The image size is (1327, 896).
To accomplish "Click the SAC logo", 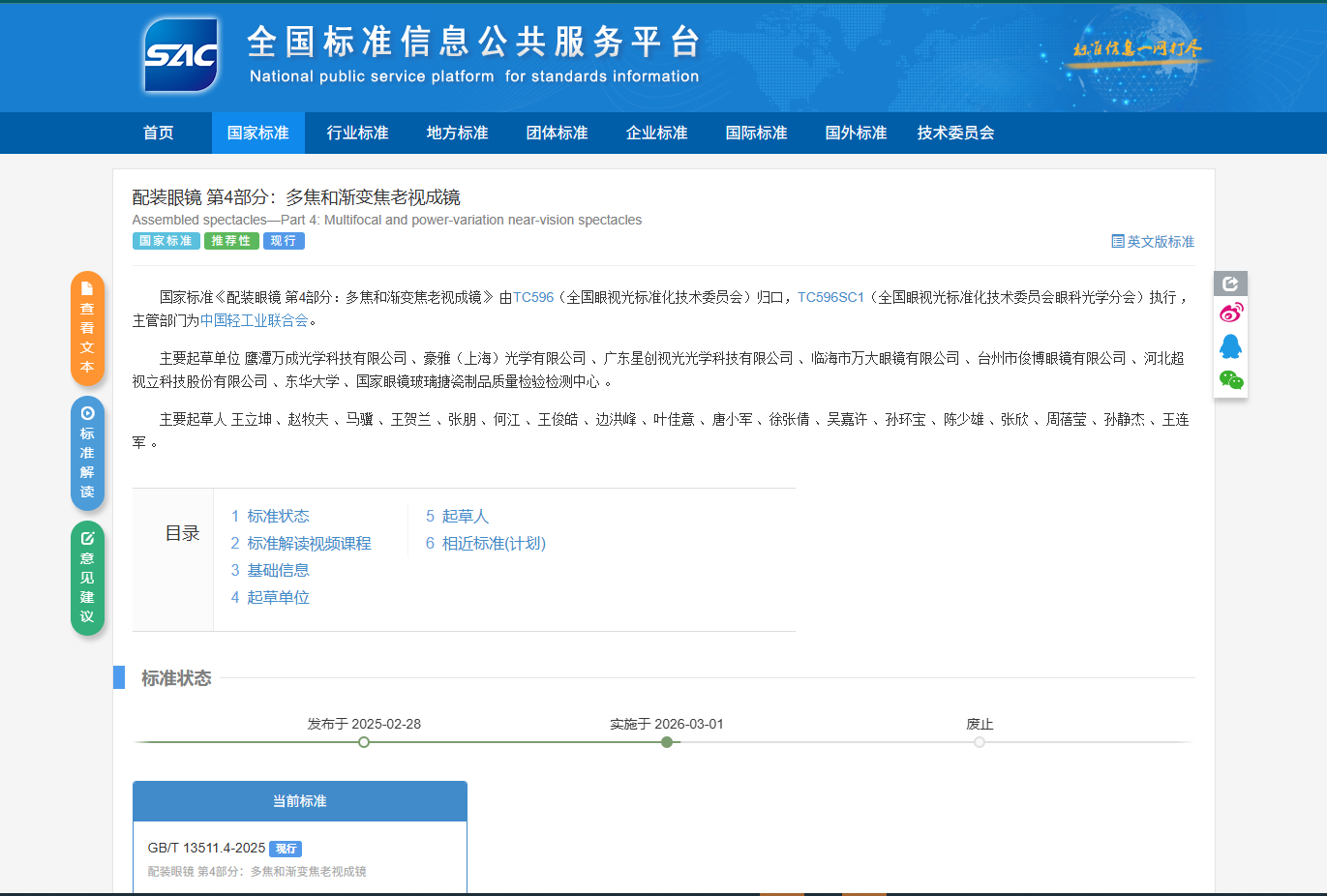I will pos(181,55).
